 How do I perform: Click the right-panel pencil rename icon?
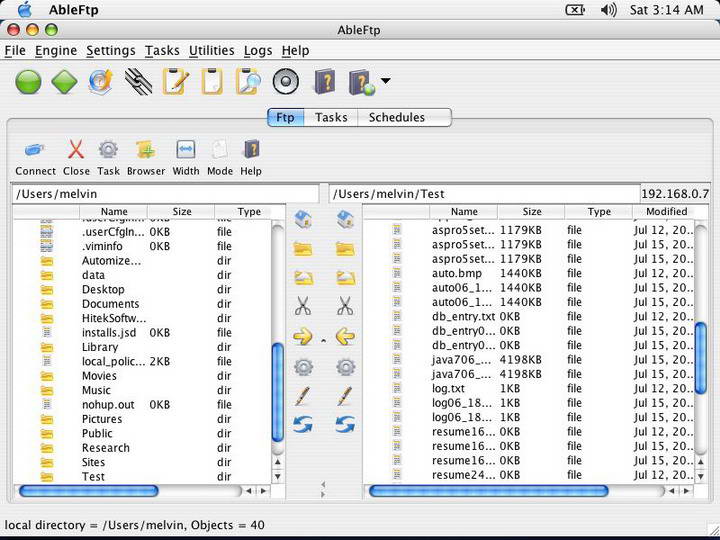[x=345, y=396]
